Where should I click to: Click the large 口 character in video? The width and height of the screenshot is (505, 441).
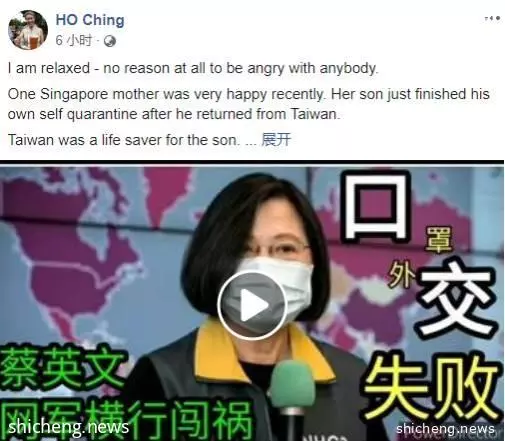[x=377, y=206]
